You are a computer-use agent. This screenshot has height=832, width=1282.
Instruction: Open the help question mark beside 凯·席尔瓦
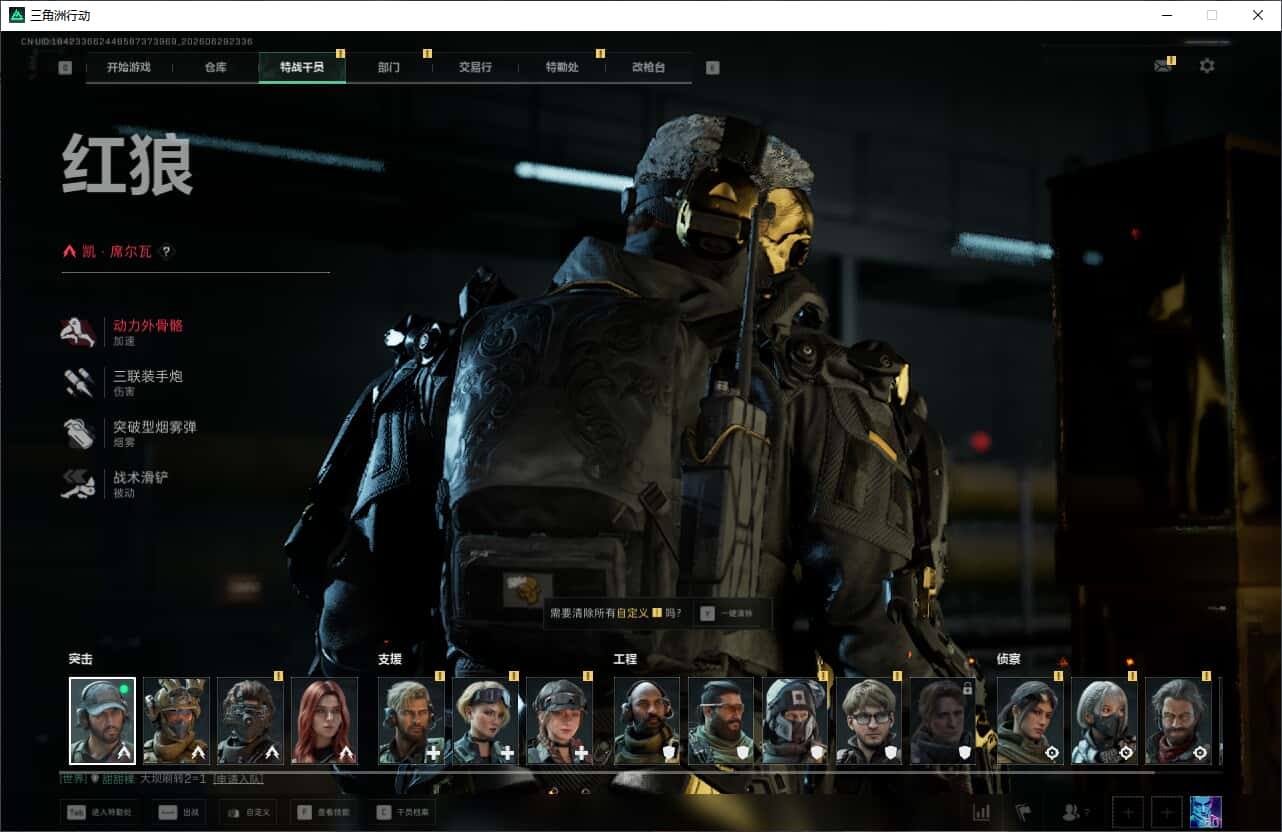[166, 251]
